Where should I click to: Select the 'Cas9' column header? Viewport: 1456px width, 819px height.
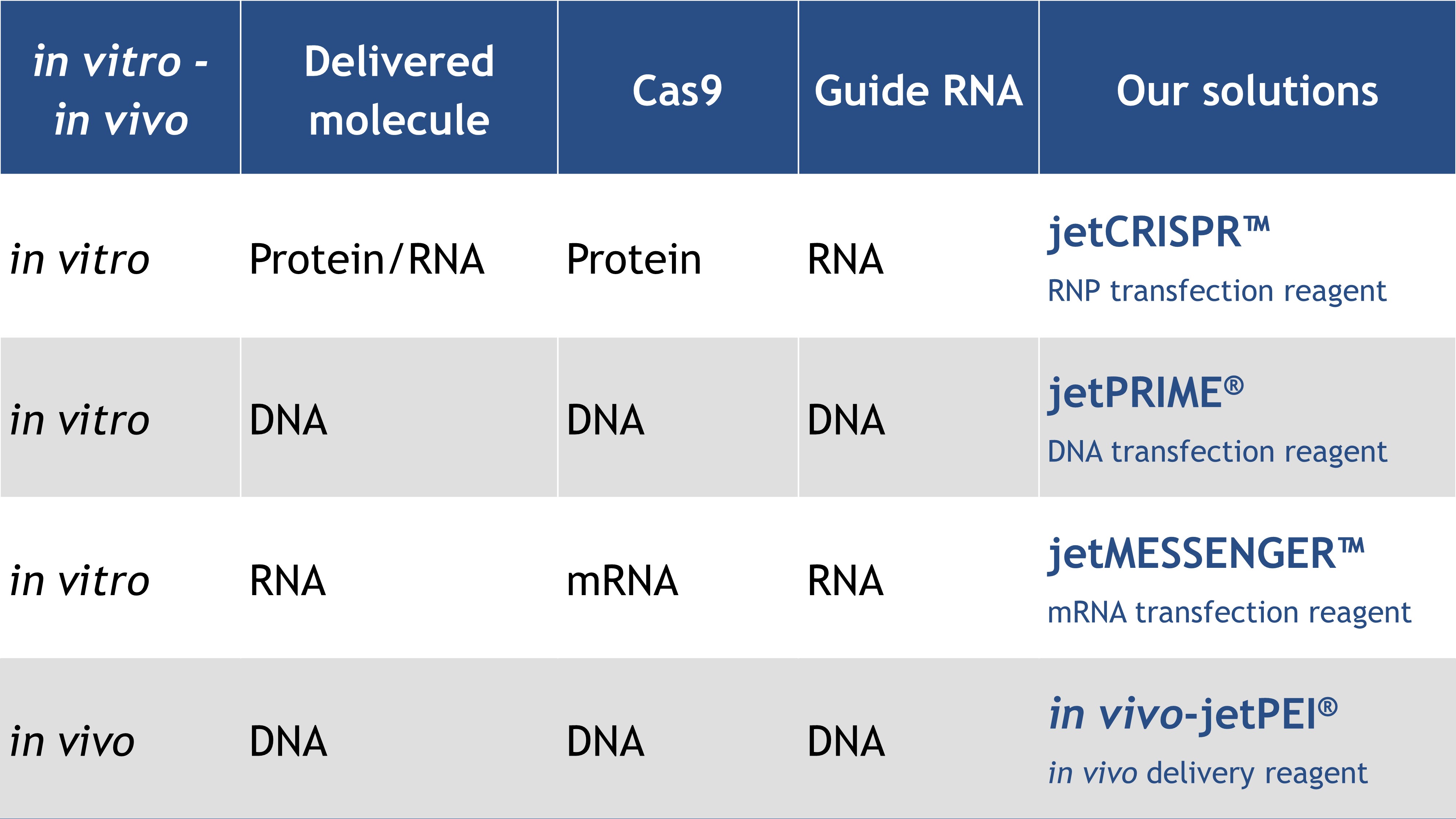pyautogui.click(x=677, y=90)
